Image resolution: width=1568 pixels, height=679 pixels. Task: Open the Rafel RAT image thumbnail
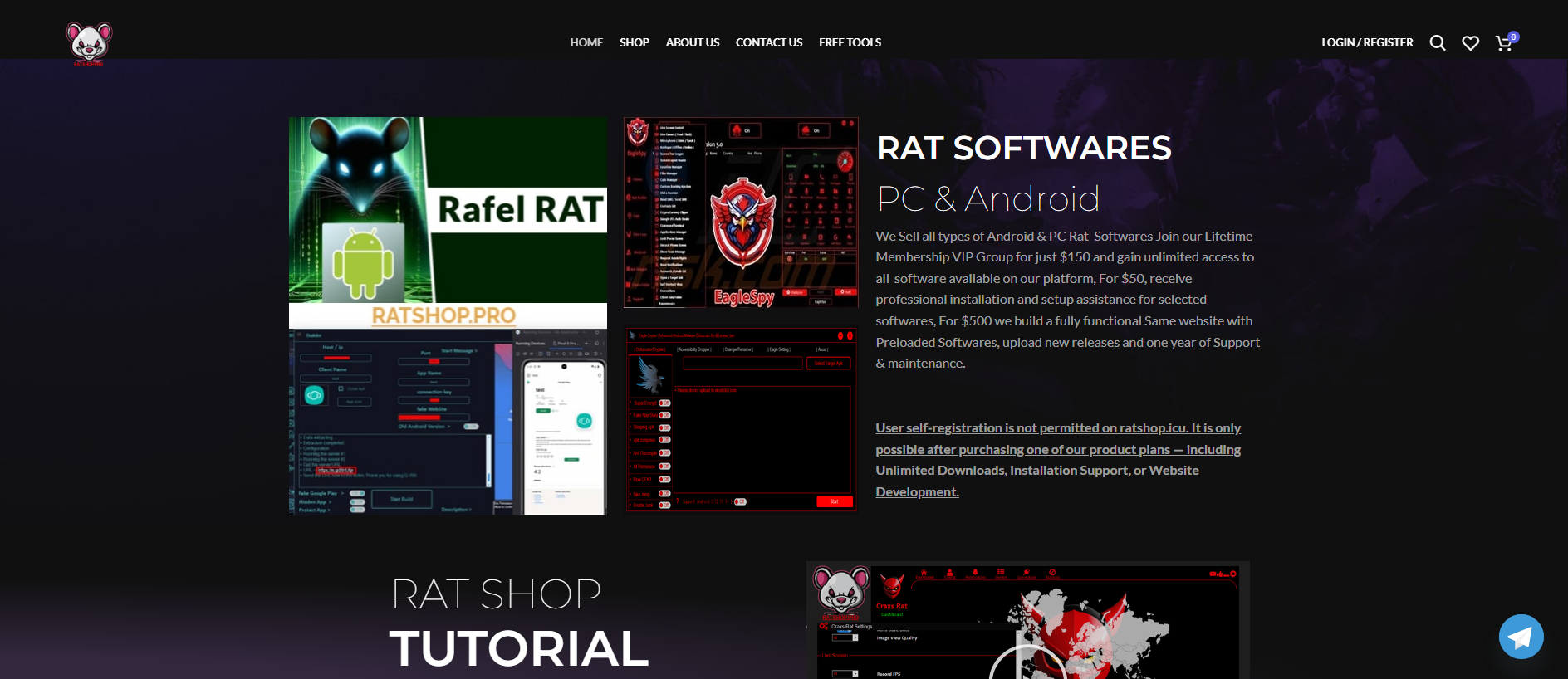(x=448, y=222)
